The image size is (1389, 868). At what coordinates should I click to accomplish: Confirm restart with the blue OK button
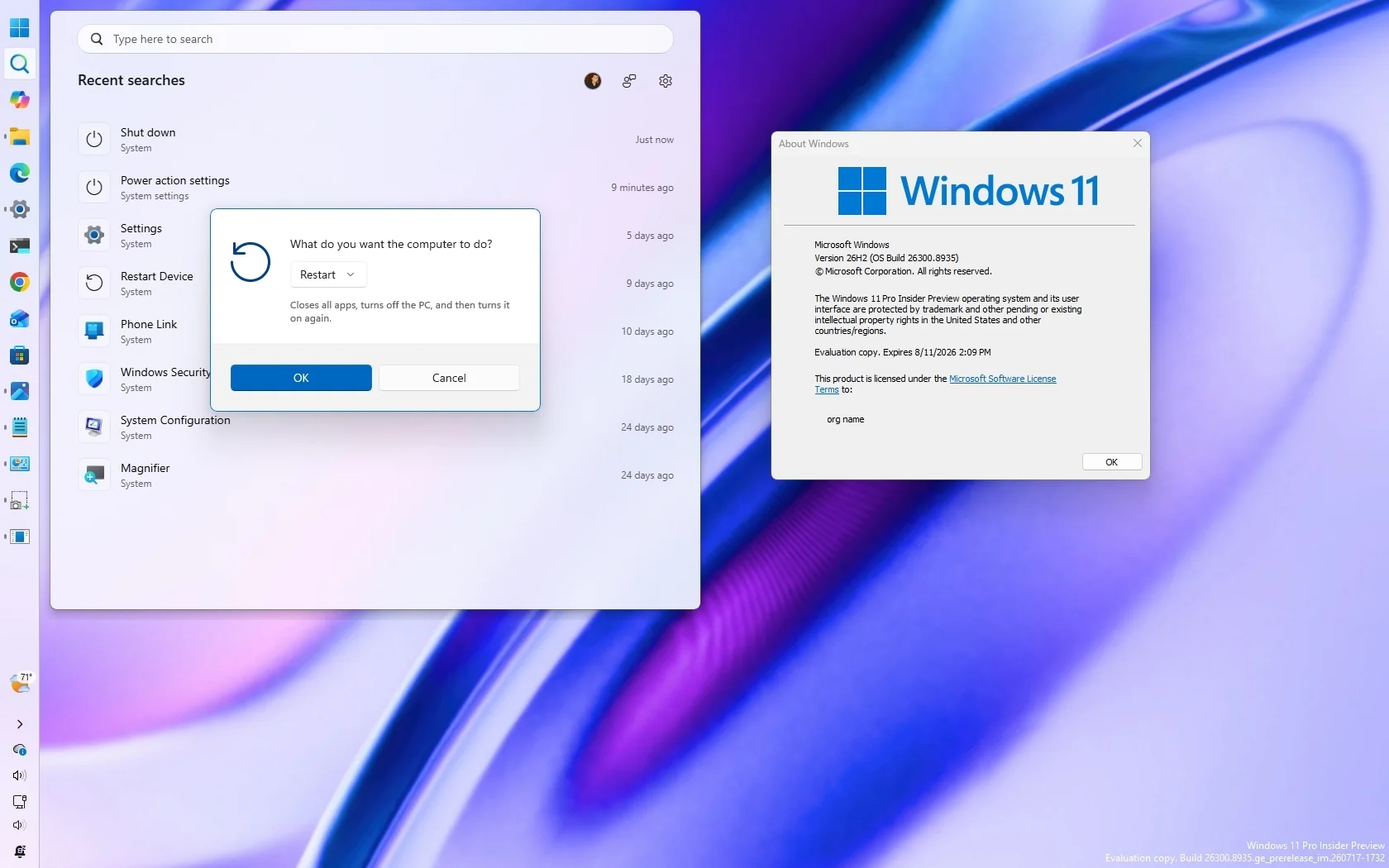pyautogui.click(x=301, y=378)
